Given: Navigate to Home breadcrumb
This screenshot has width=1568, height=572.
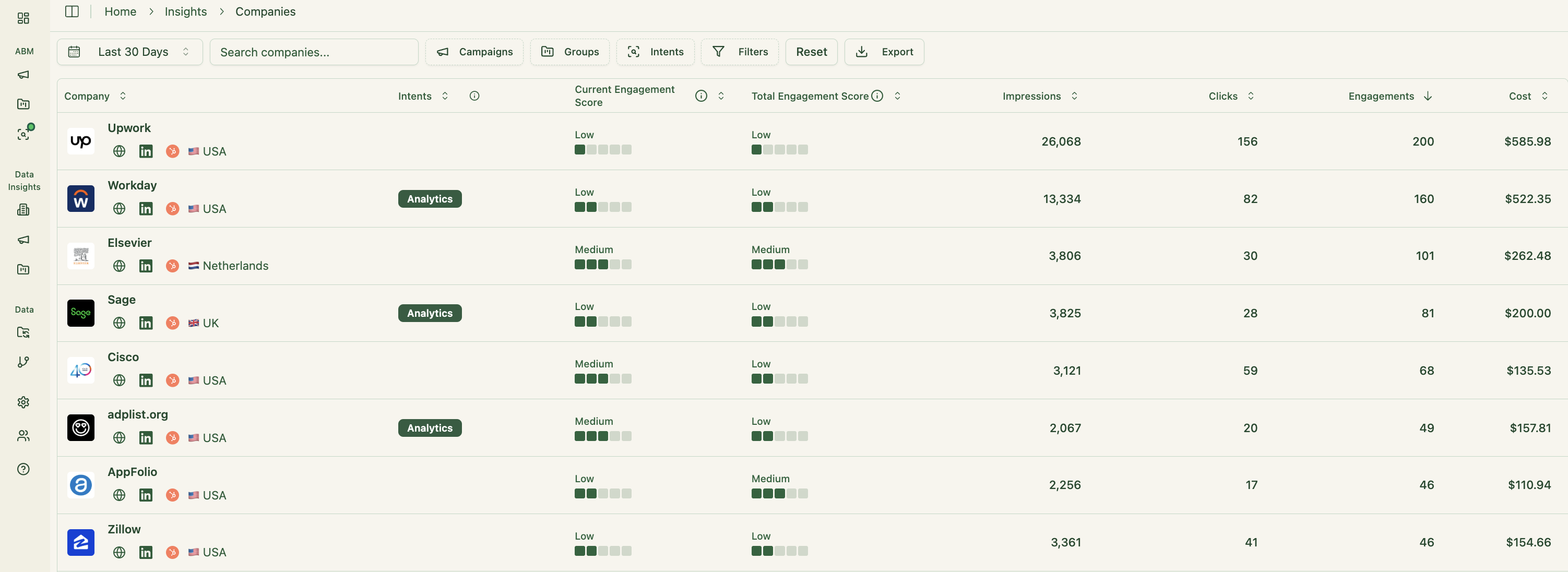Looking at the screenshot, I should click(120, 11).
